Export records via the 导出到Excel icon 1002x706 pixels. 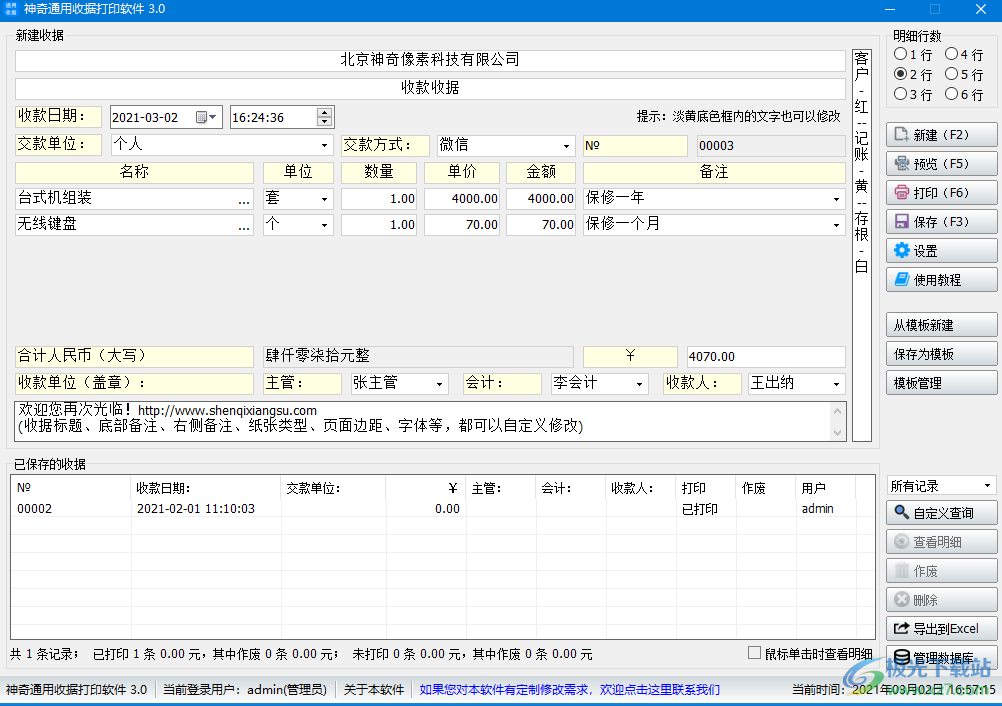click(x=941, y=628)
